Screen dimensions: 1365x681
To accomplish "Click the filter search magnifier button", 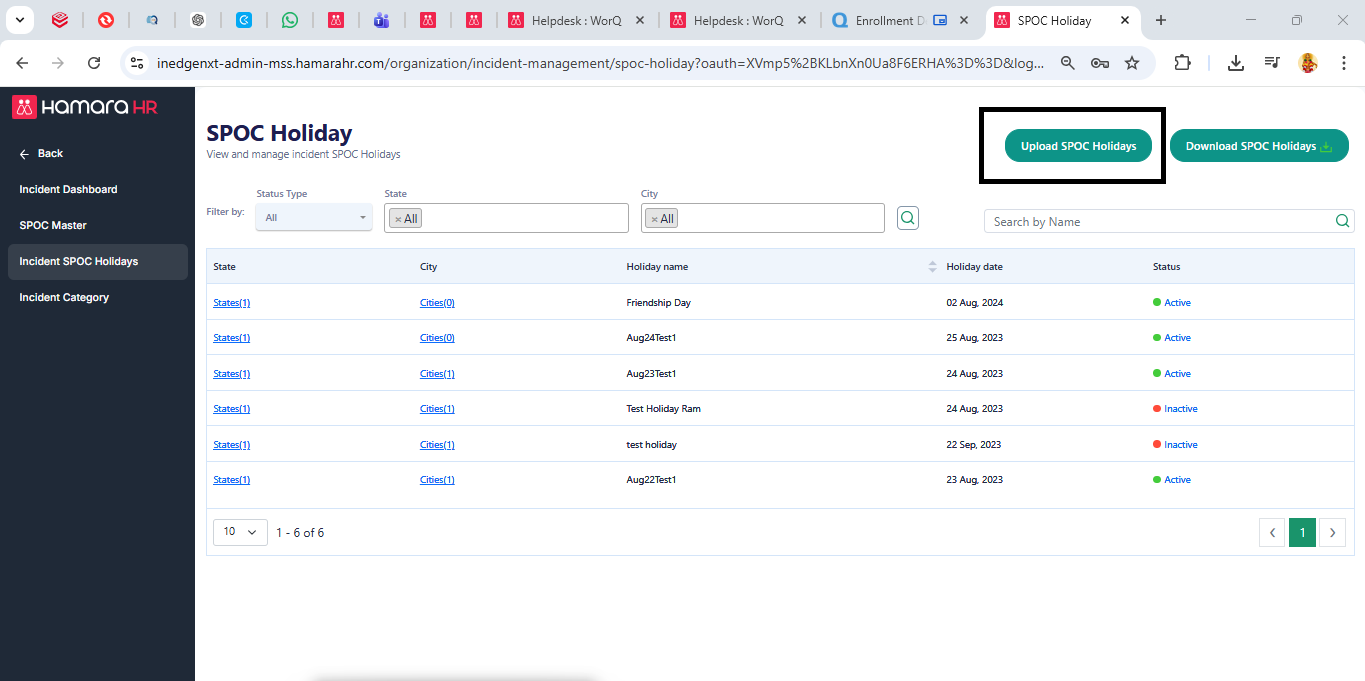I will click(907, 217).
